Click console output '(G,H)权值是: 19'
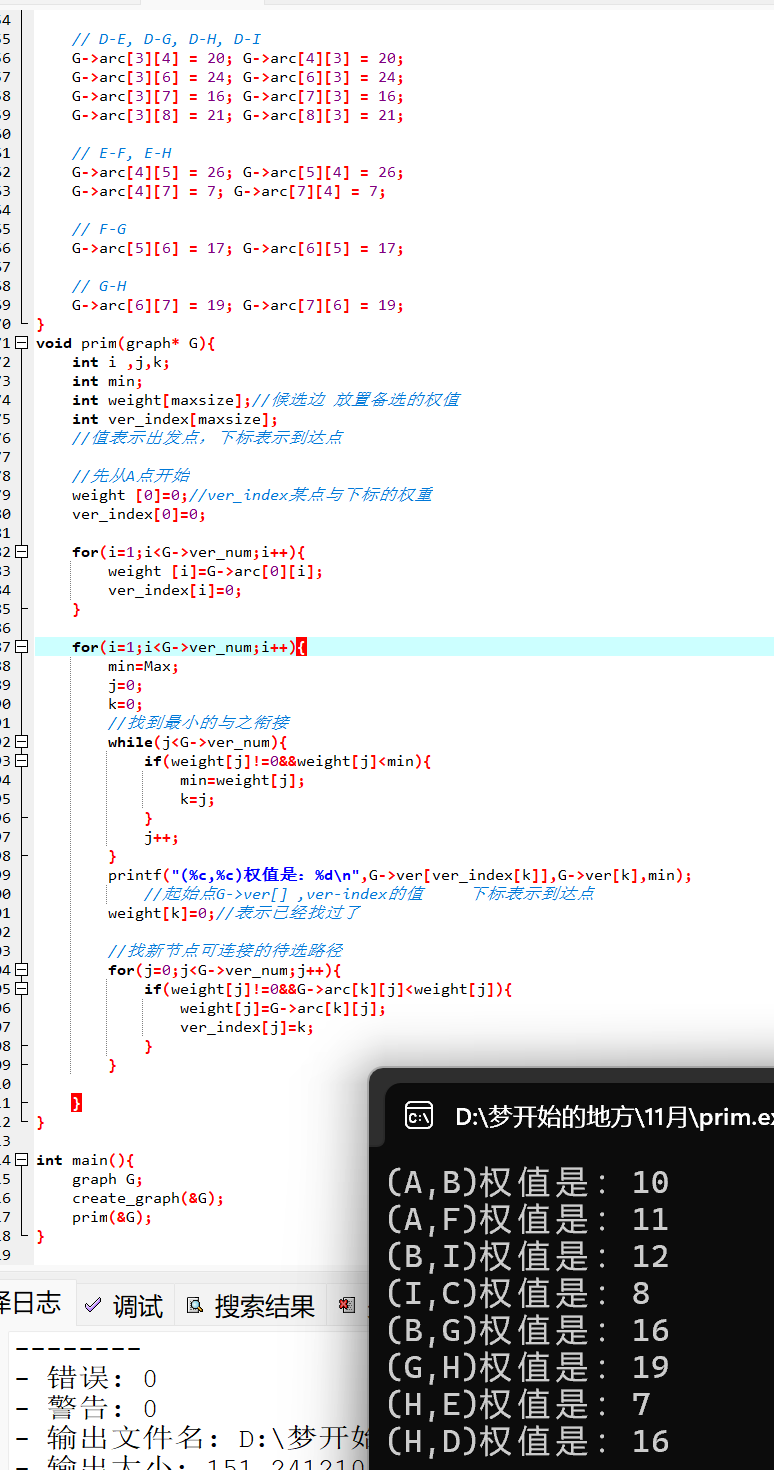The width and height of the screenshot is (774, 1470). click(x=527, y=1367)
